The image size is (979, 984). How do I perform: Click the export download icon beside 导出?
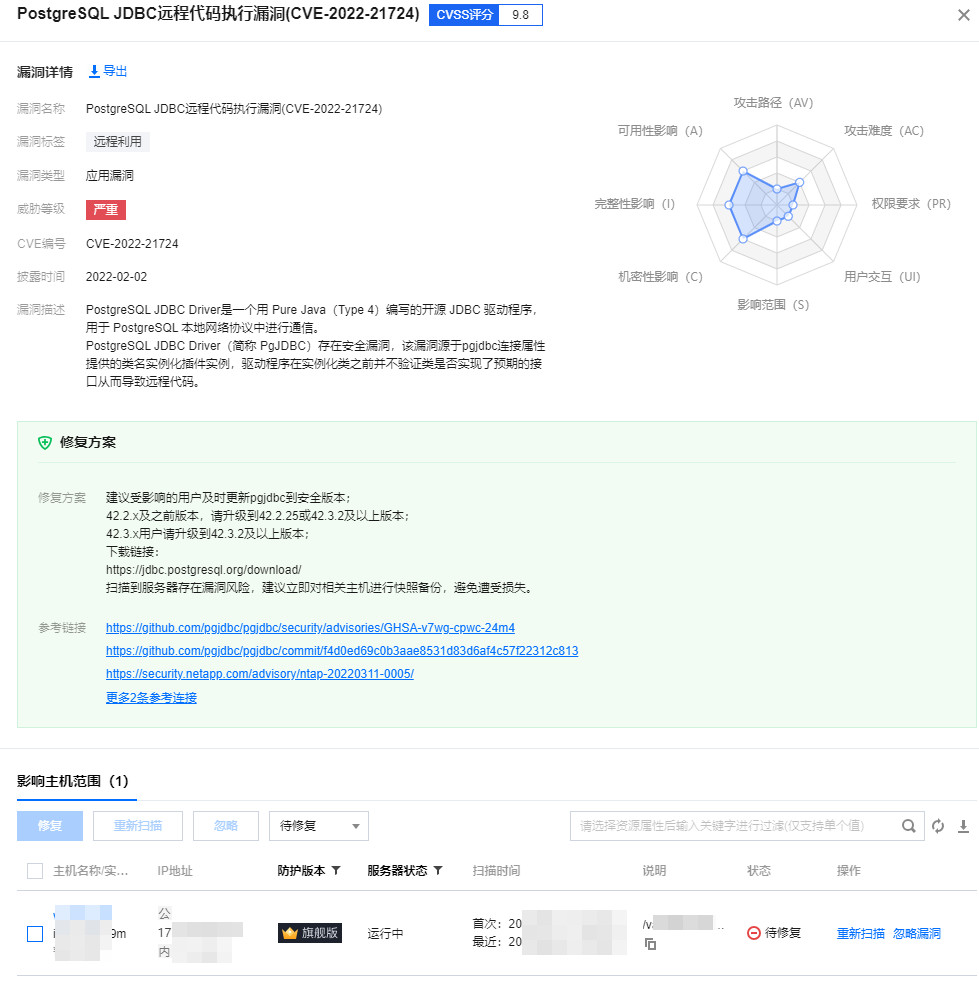pyautogui.click(x=94, y=72)
